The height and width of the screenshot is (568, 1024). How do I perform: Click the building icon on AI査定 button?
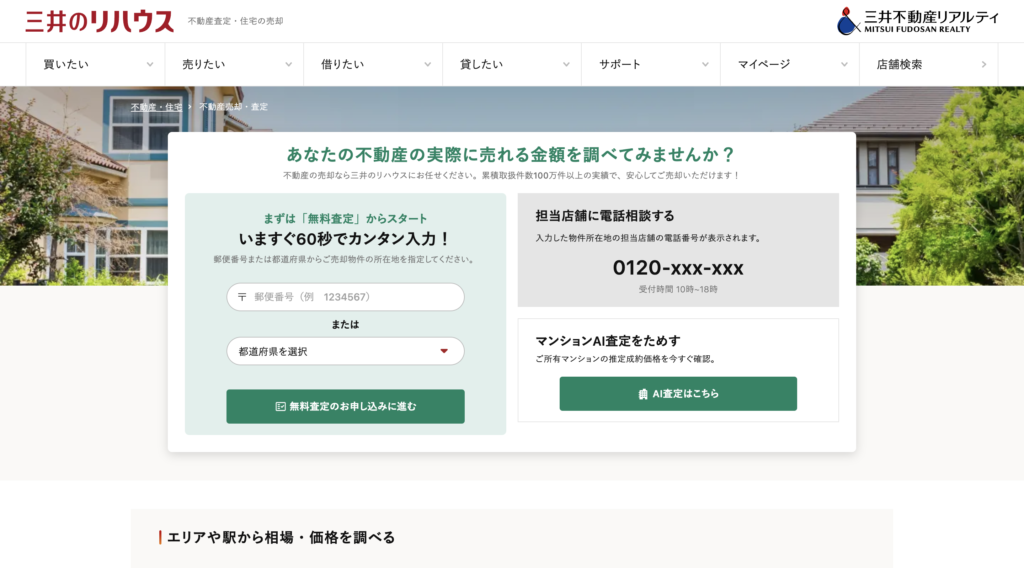643,394
